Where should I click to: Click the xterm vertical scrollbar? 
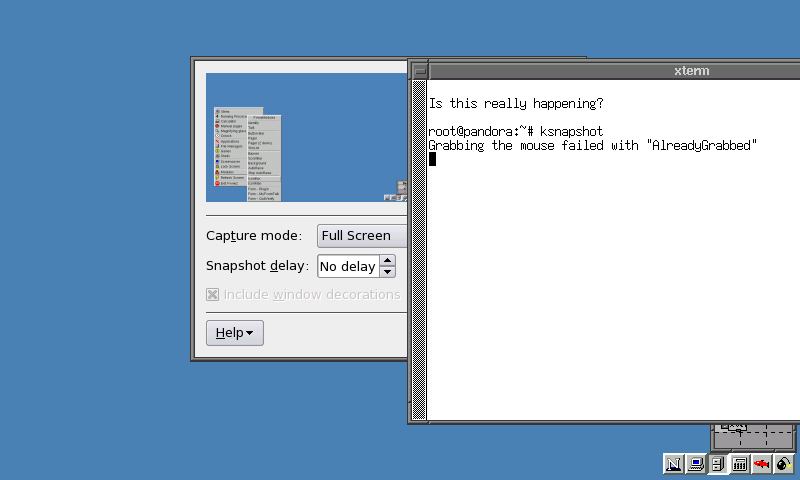(420, 250)
